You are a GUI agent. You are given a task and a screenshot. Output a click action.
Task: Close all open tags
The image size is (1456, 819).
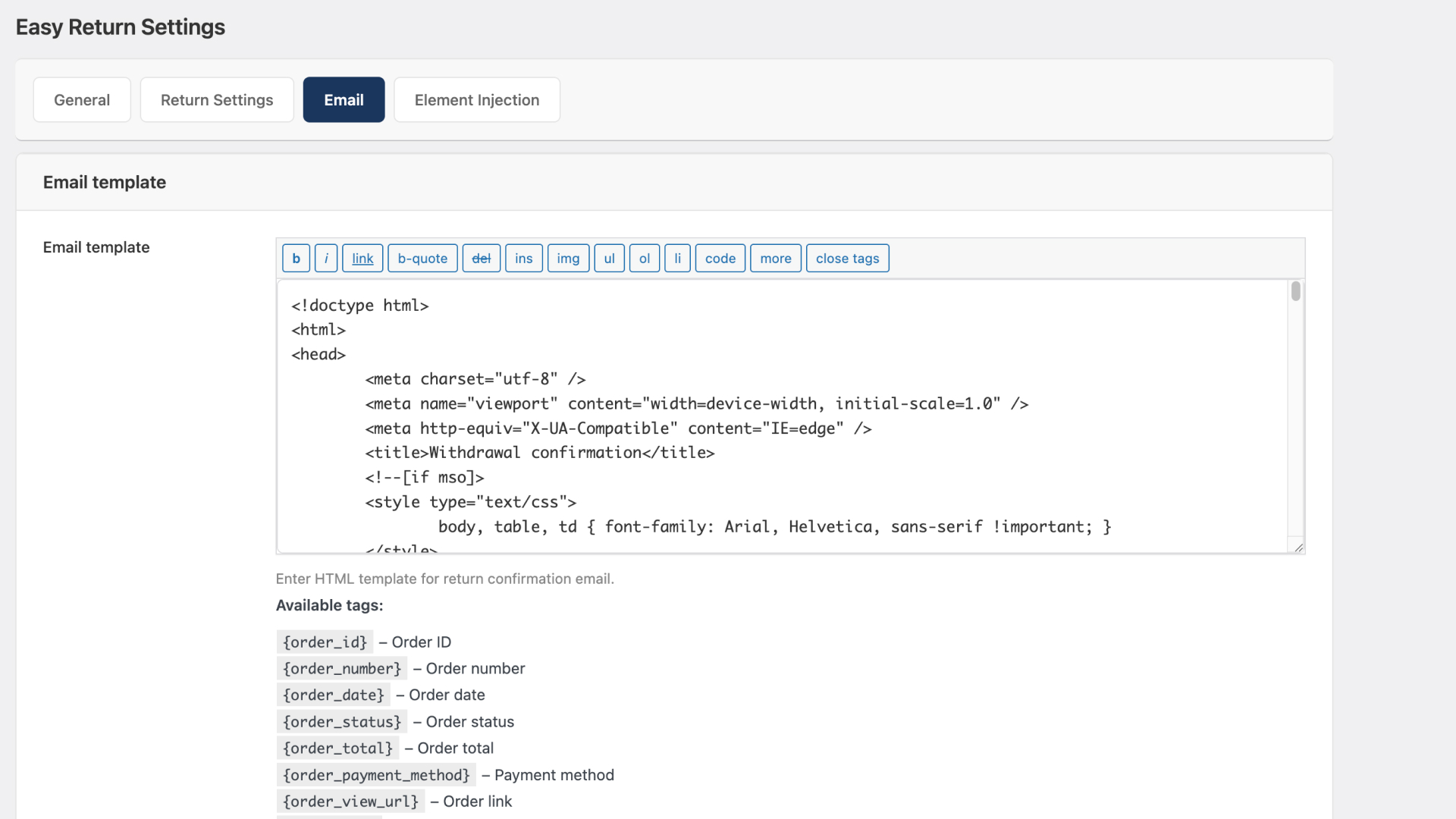pos(847,258)
